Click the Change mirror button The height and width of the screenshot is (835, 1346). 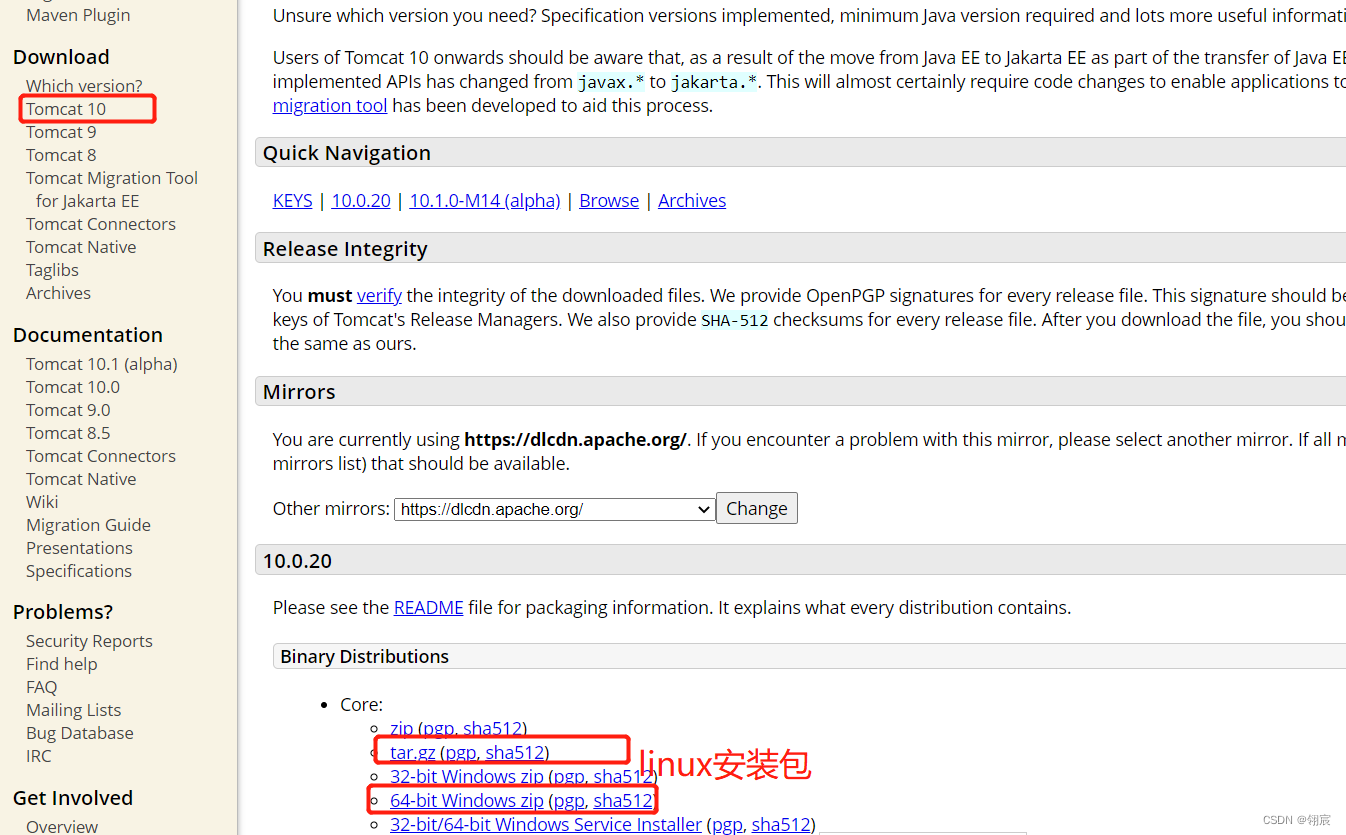757,508
